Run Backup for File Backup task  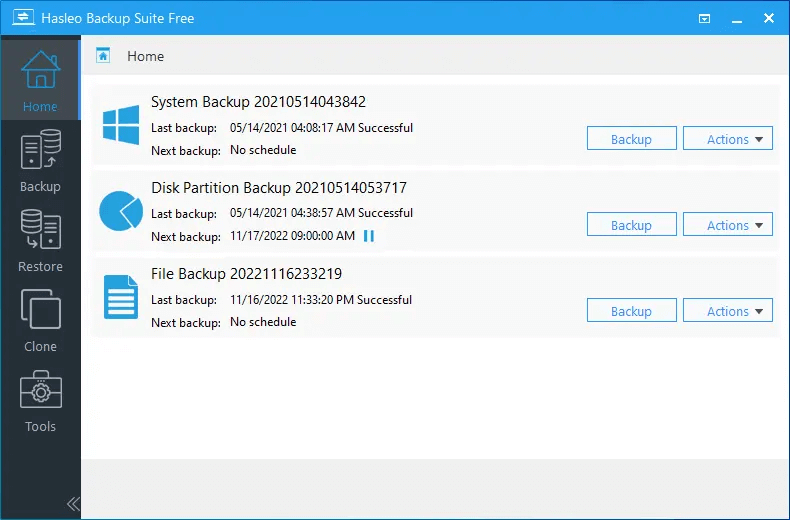tap(631, 311)
